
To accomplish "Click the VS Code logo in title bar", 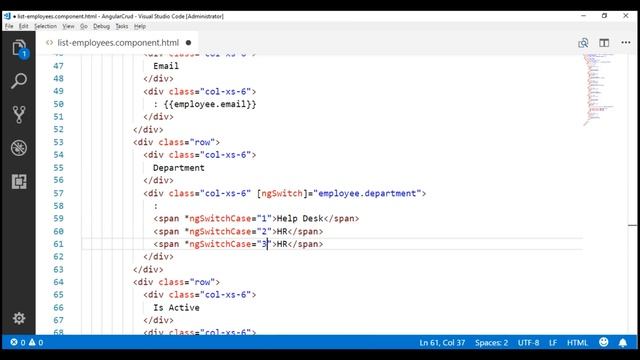I will click(7, 16).
